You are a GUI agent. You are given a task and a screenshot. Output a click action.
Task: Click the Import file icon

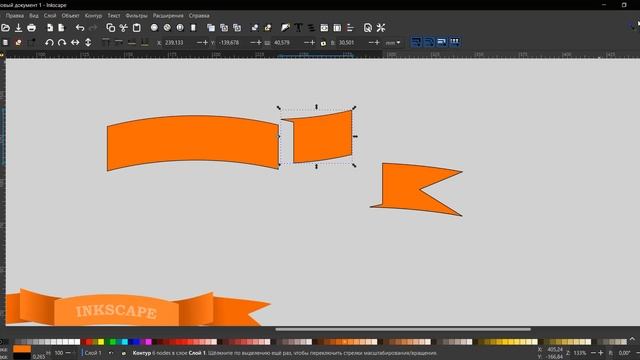click(x=49, y=28)
